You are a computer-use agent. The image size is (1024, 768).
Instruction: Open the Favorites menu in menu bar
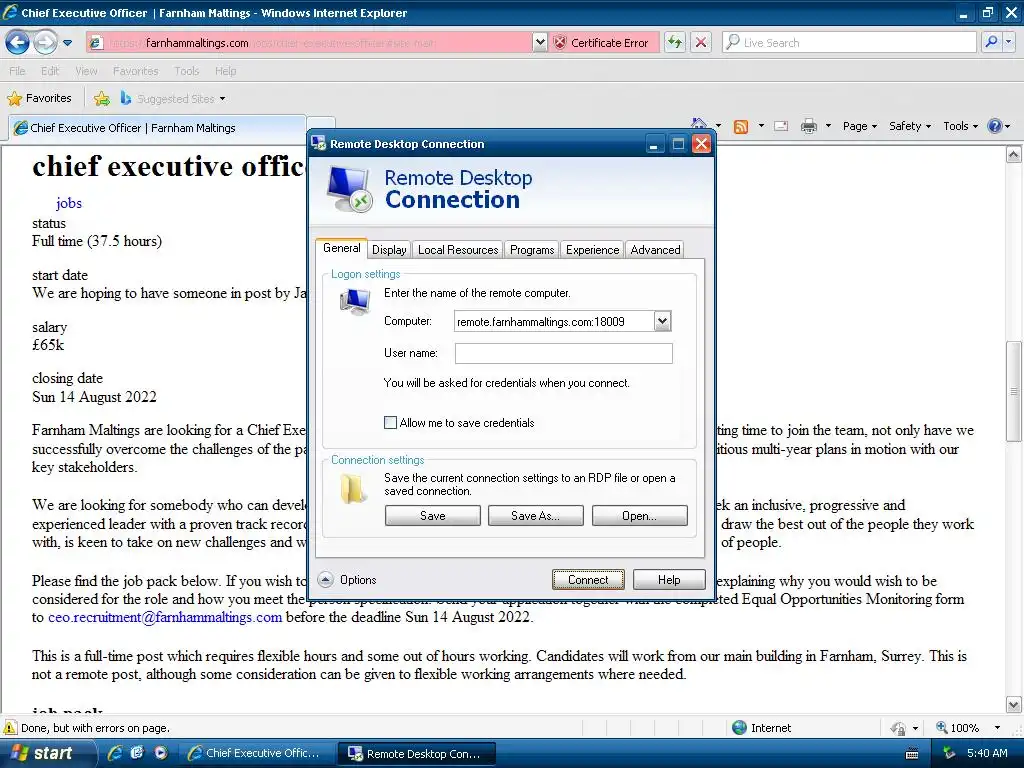click(135, 71)
